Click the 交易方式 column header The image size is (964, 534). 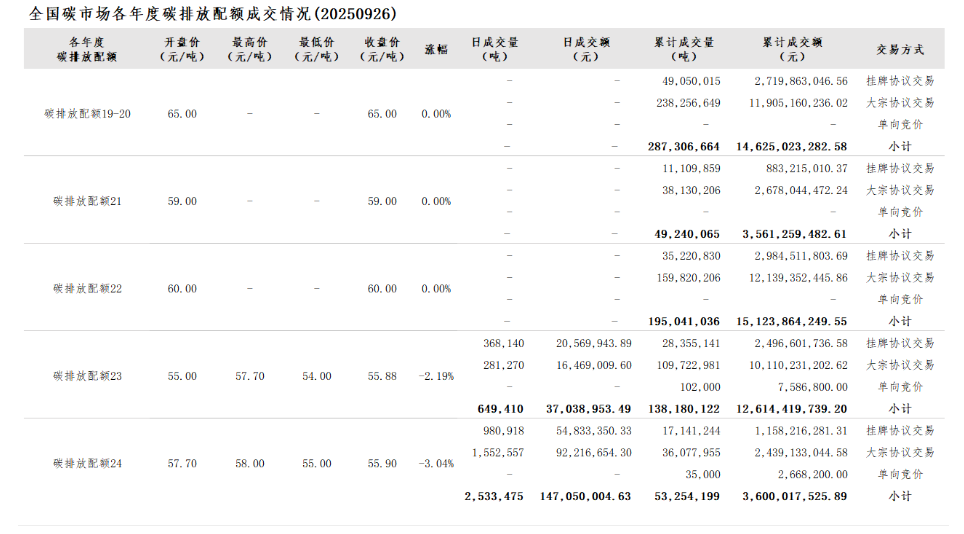pos(900,49)
